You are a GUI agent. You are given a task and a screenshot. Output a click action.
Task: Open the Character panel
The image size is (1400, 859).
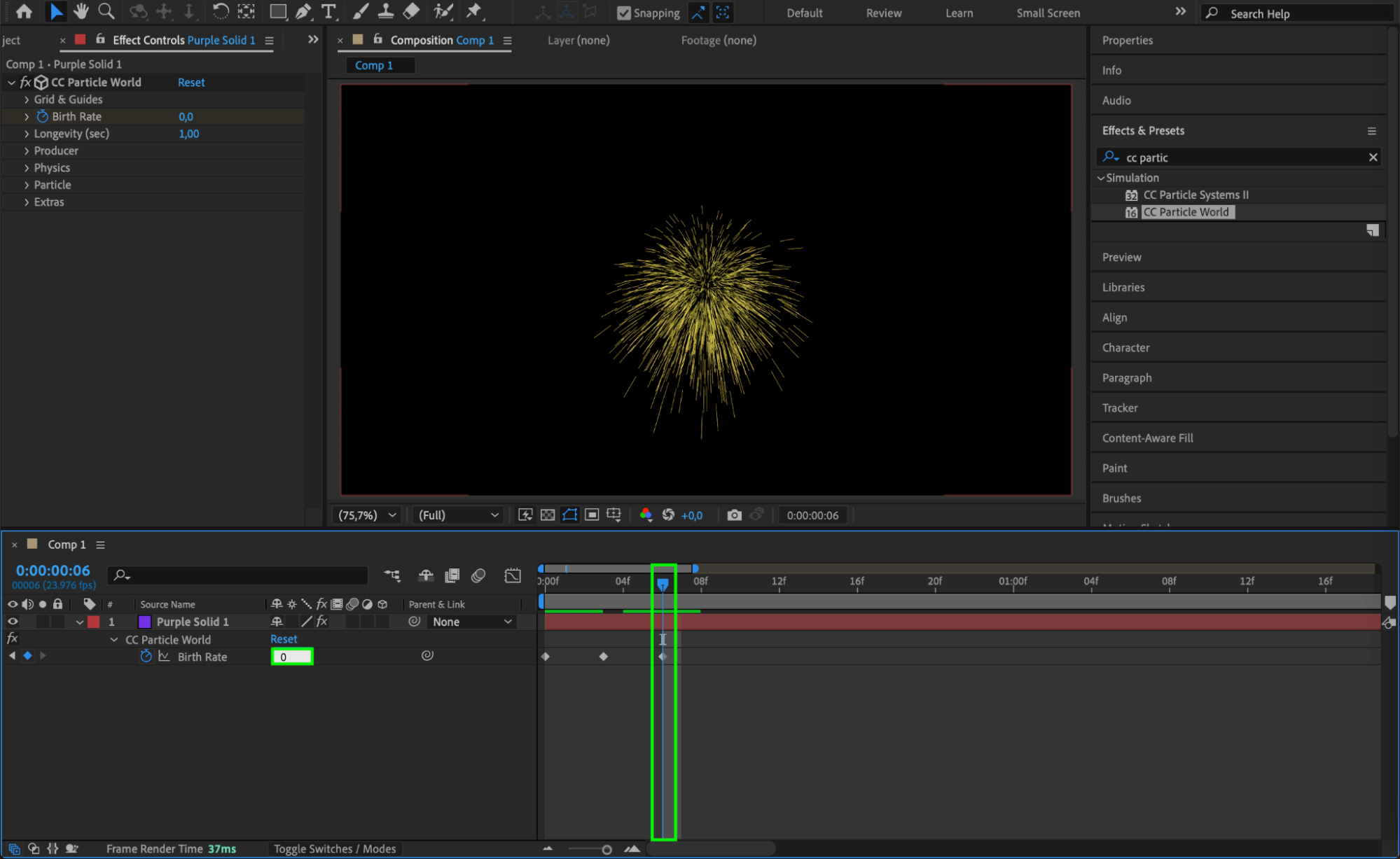[1125, 348]
